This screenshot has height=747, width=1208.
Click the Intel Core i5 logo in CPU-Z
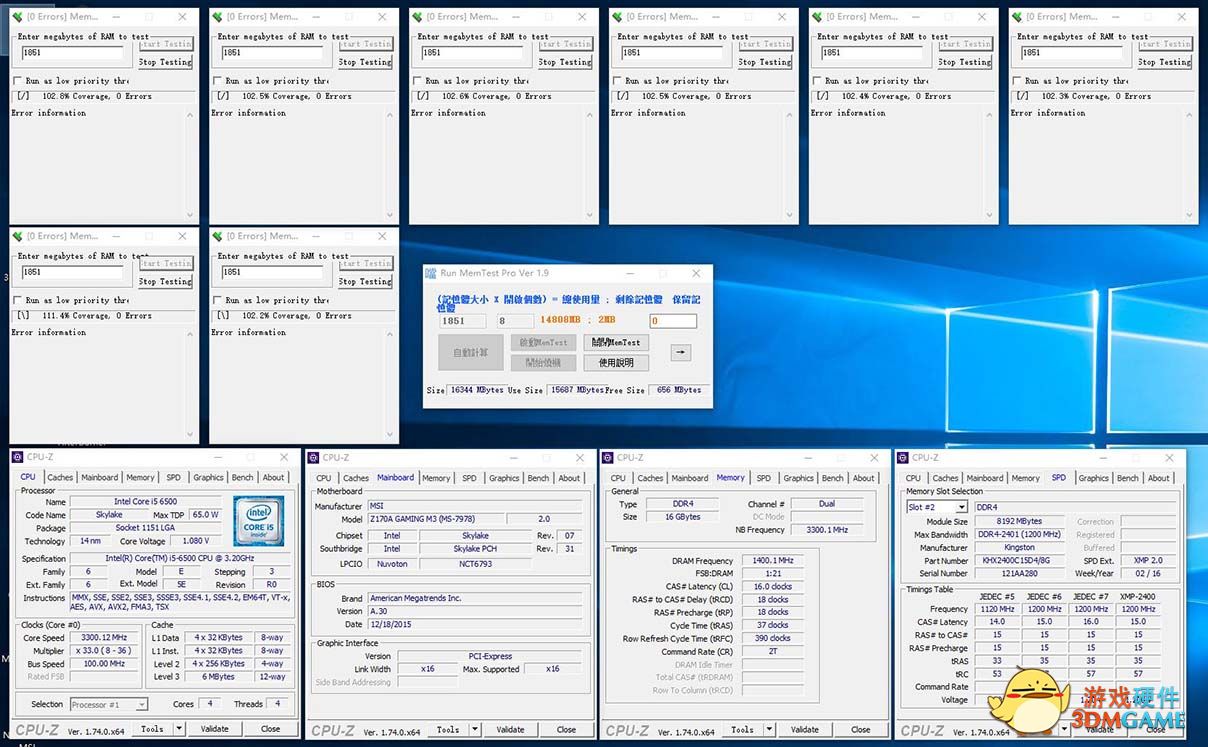click(258, 520)
